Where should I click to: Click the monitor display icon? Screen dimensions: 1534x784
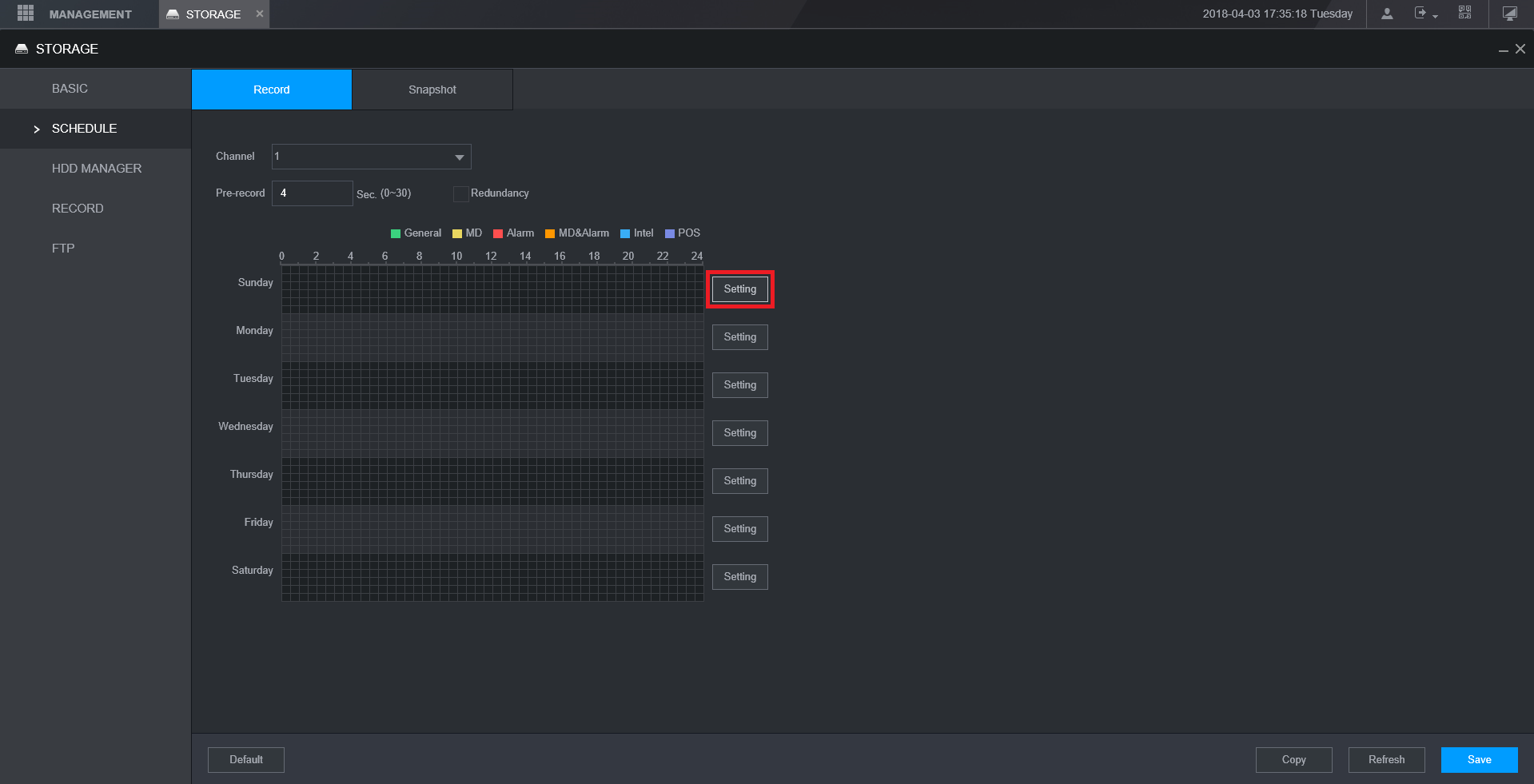click(1509, 14)
